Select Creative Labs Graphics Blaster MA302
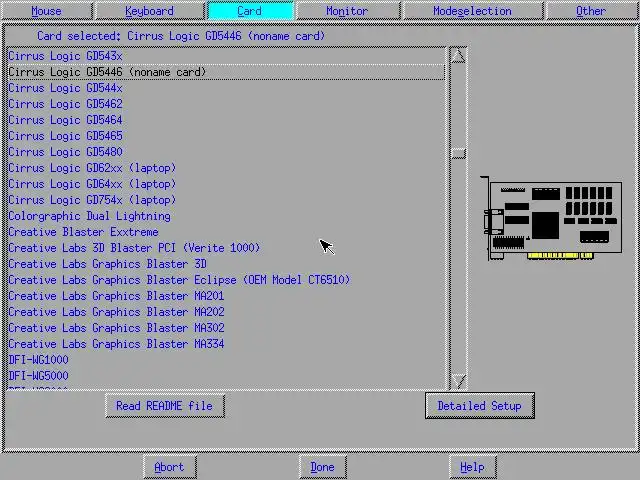640x480 pixels. tap(227, 328)
